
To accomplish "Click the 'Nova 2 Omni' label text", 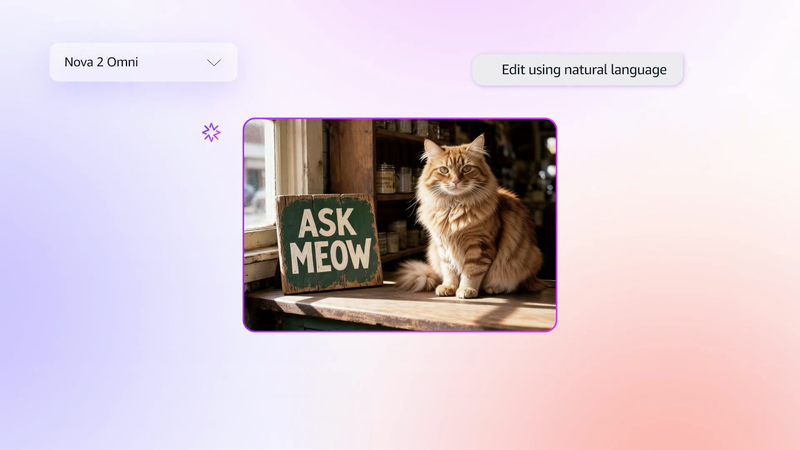I will (x=101, y=62).
